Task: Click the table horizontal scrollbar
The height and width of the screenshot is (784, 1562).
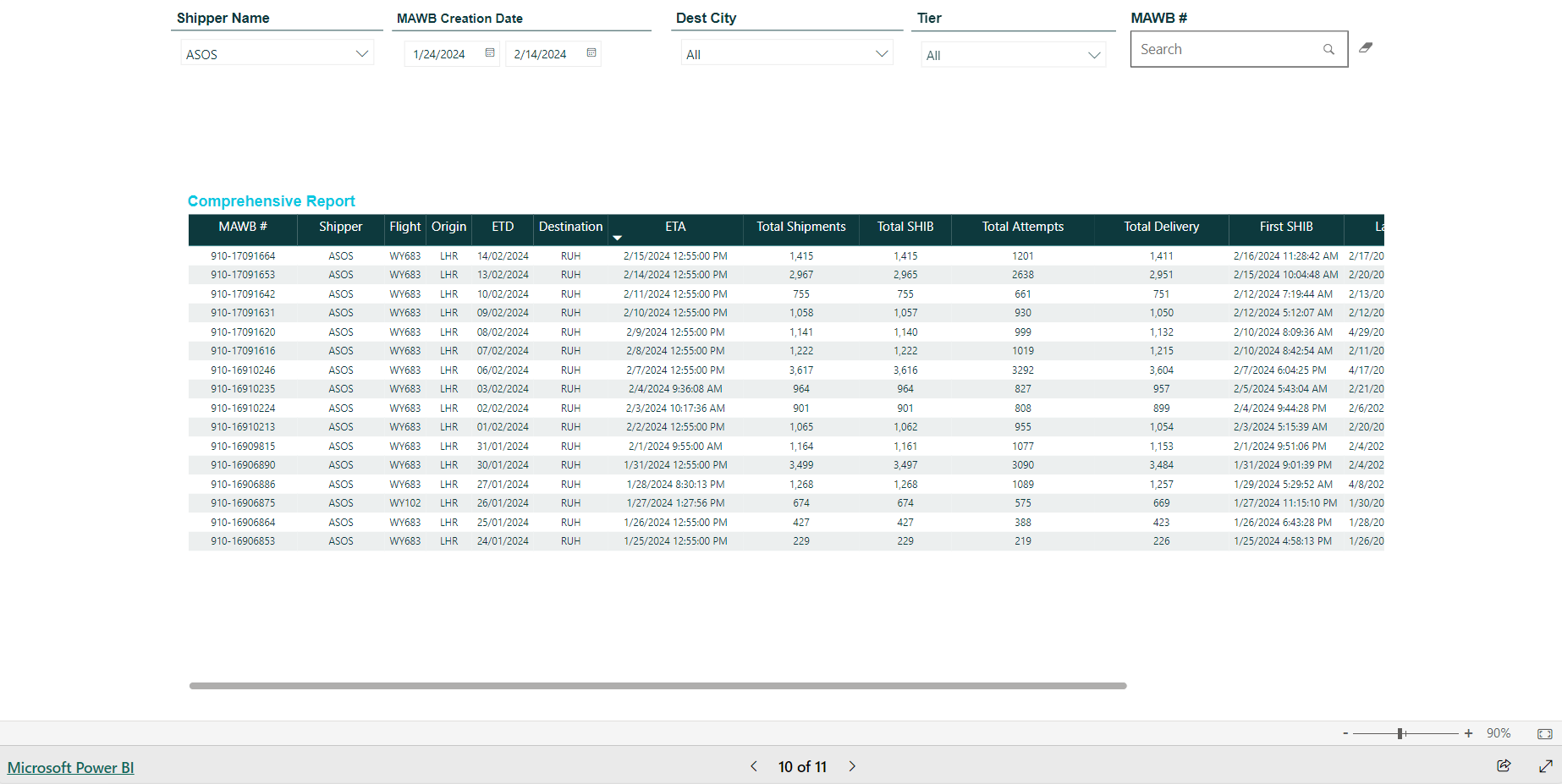Action: coord(657,686)
